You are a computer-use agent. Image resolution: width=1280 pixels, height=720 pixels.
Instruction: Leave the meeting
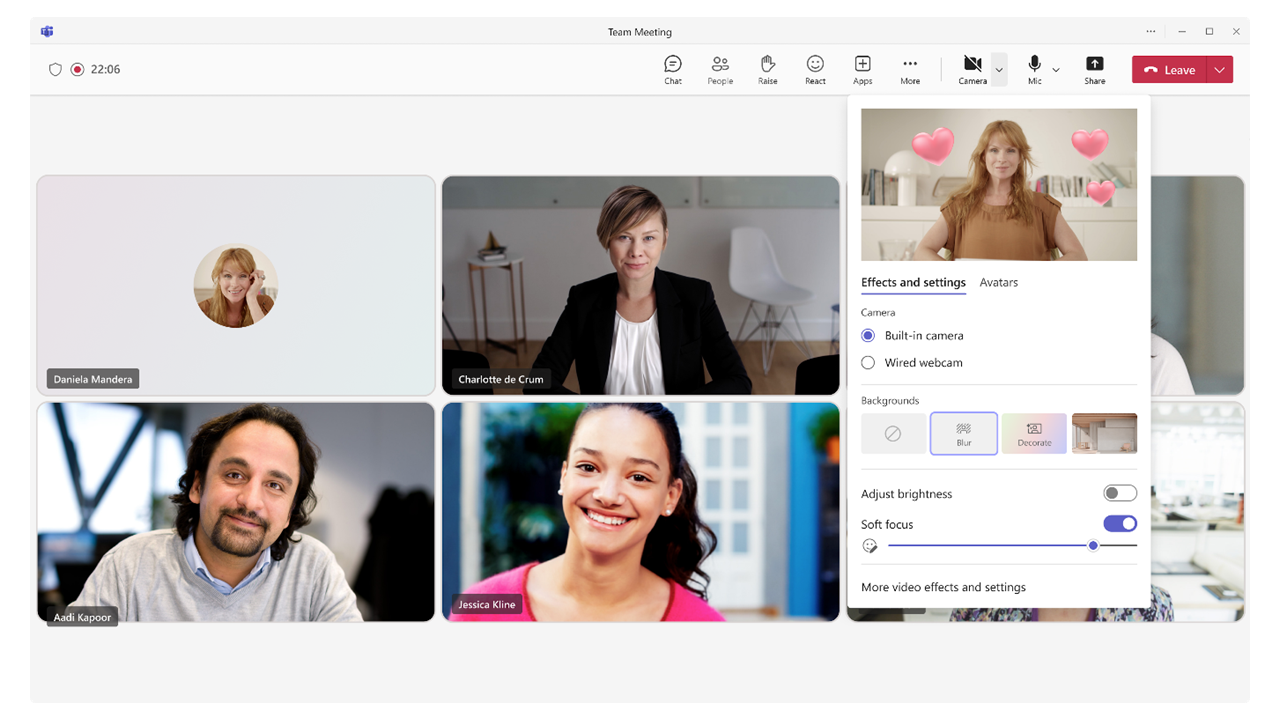pos(1170,70)
